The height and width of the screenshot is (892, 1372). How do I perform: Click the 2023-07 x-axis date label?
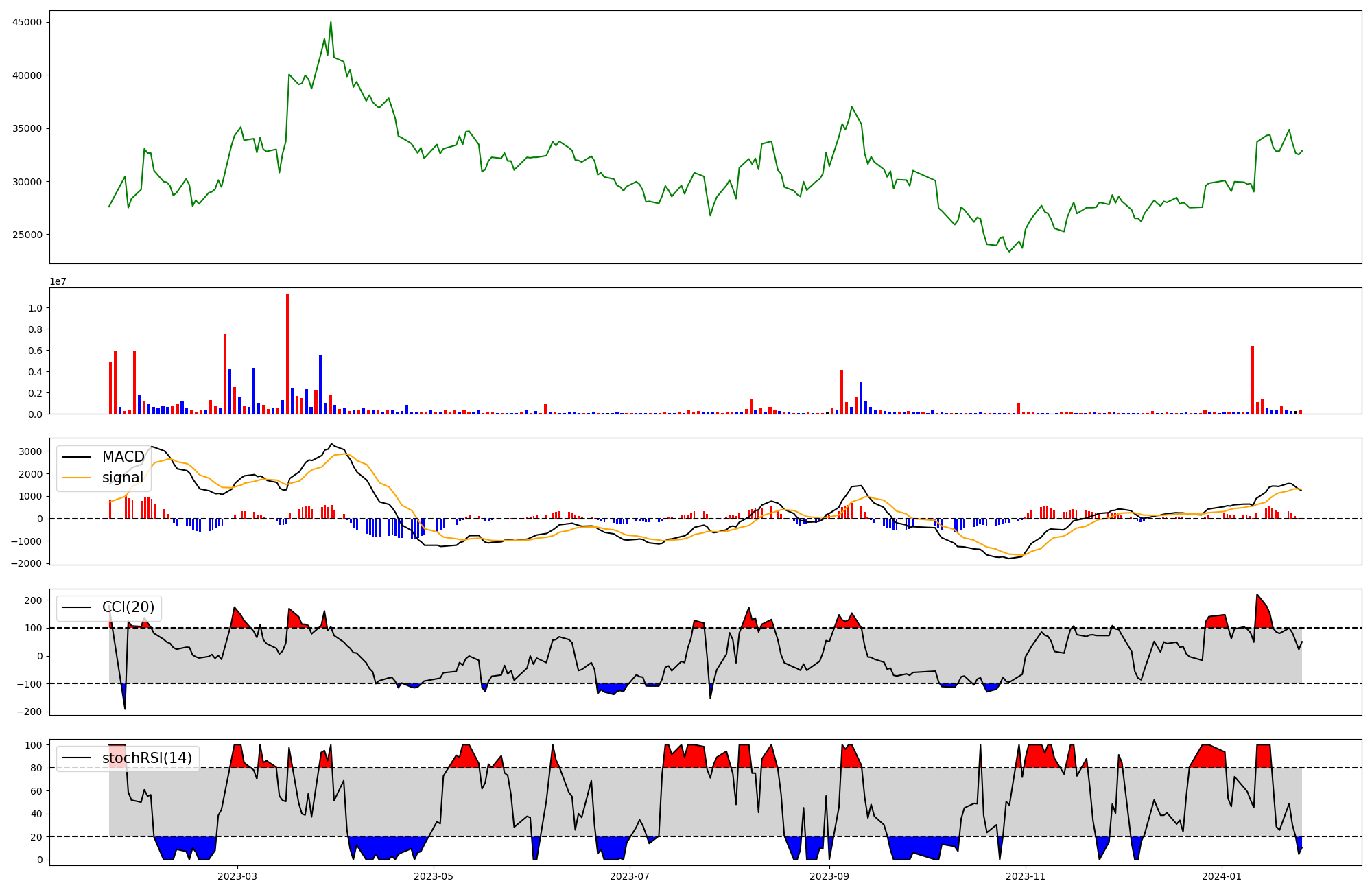630,876
